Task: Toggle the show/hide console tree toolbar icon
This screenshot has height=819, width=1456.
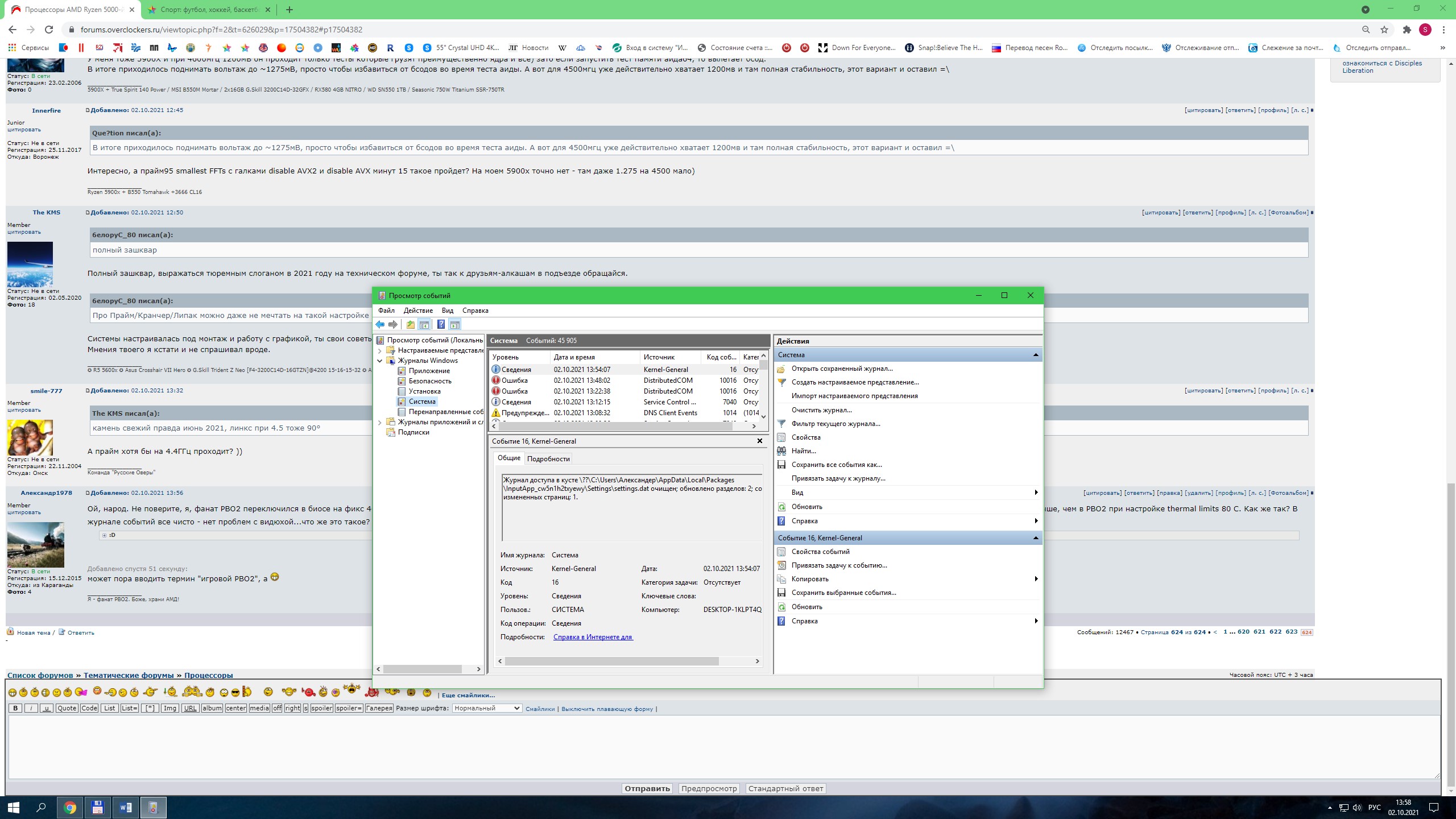Action: tap(424, 325)
